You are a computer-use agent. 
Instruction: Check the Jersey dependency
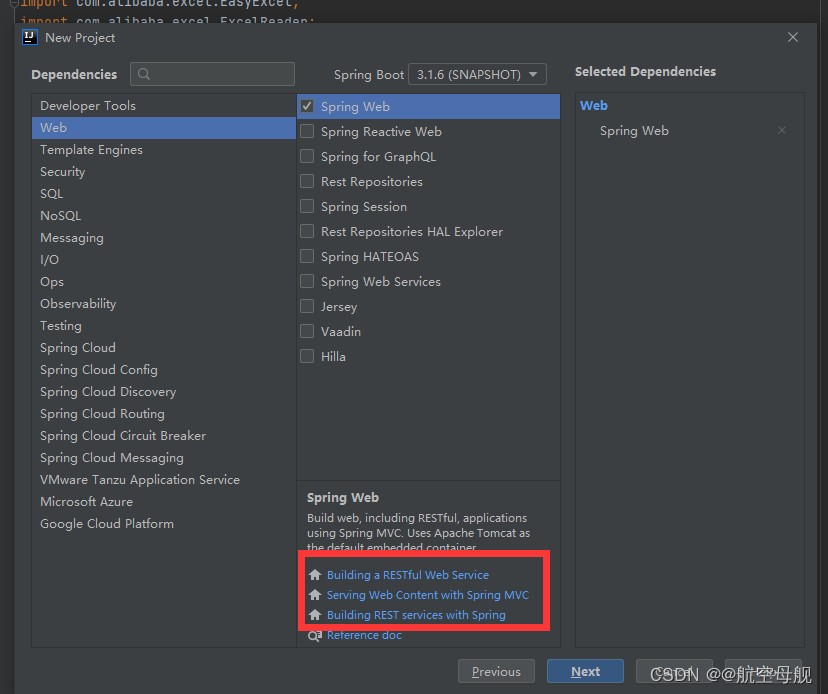[307, 306]
